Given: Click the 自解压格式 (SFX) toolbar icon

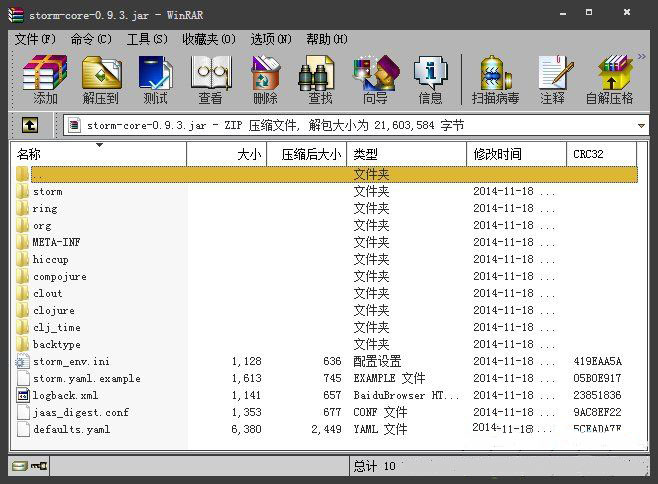Looking at the screenshot, I should click(609, 80).
